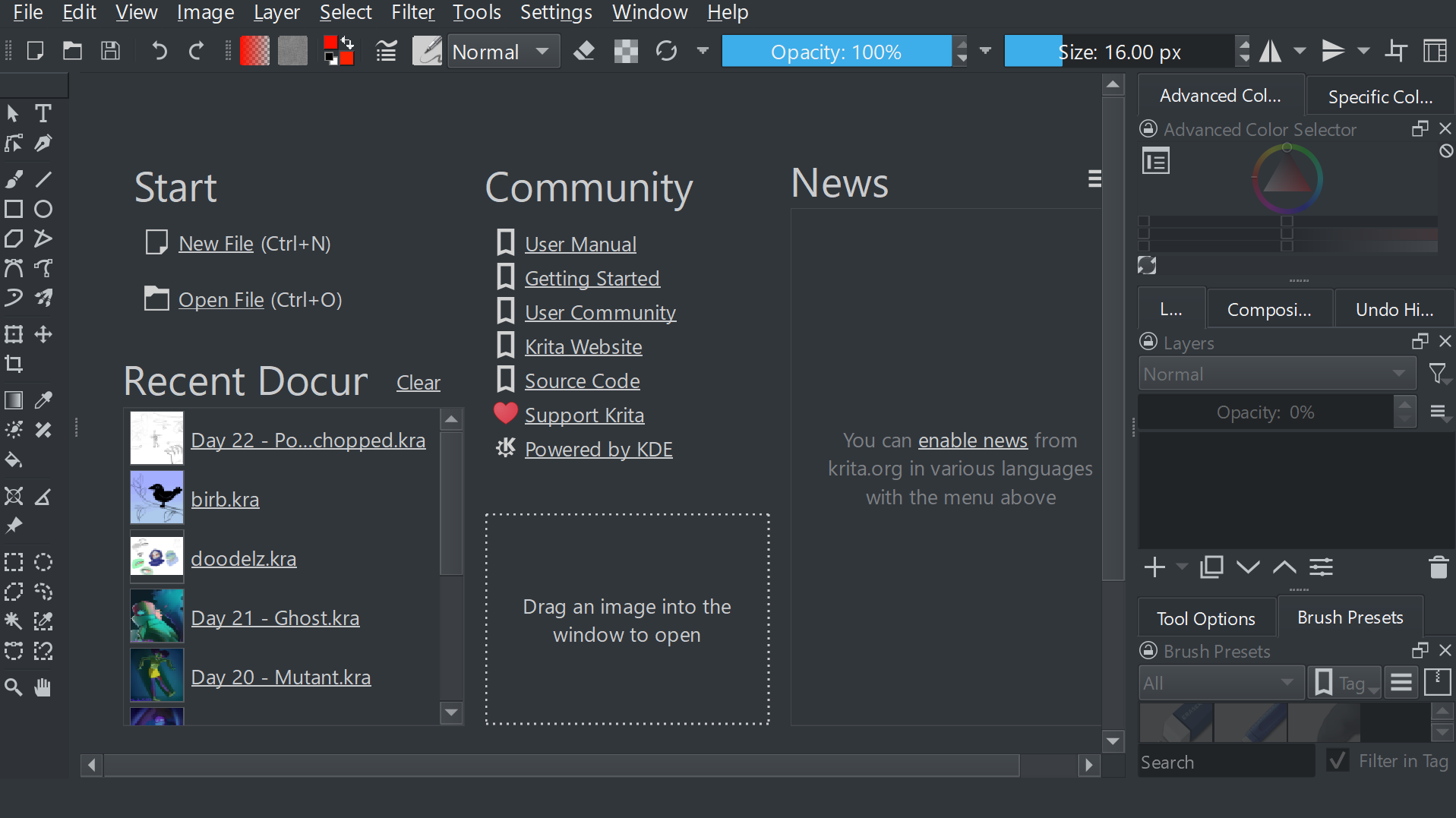
Task: Toggle the Filter in Tag checkbox
Action: 1338,761
